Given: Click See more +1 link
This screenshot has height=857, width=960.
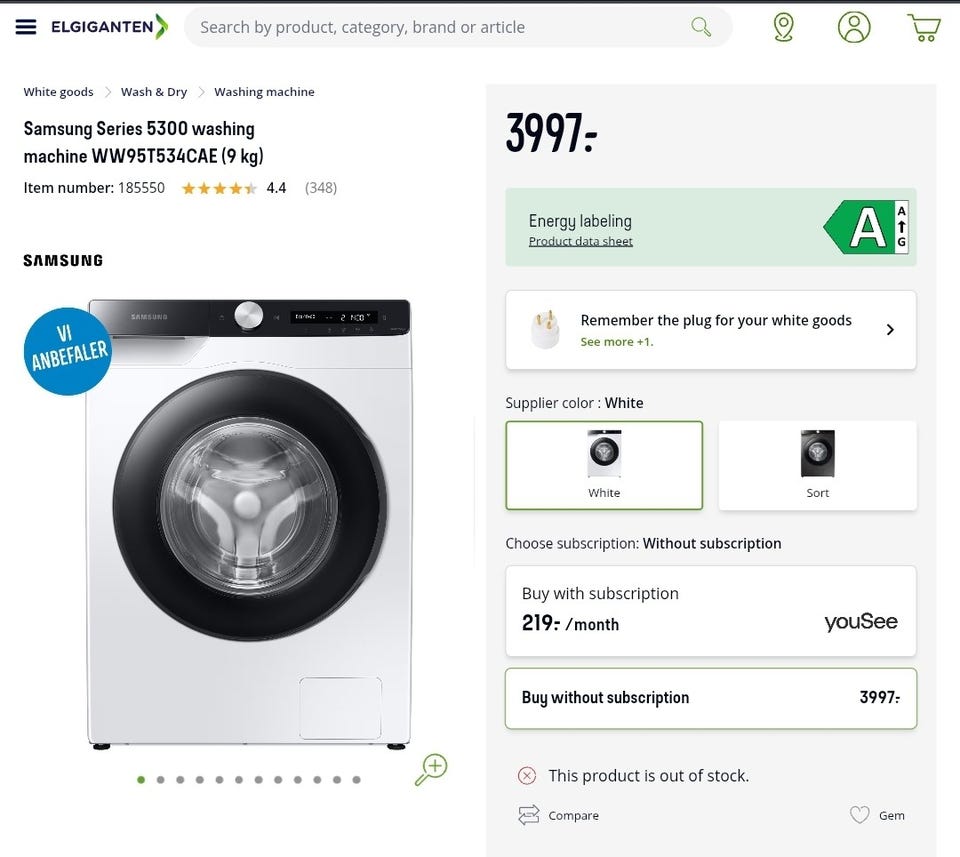Looking at the screenshot, I should coord(616,342).
